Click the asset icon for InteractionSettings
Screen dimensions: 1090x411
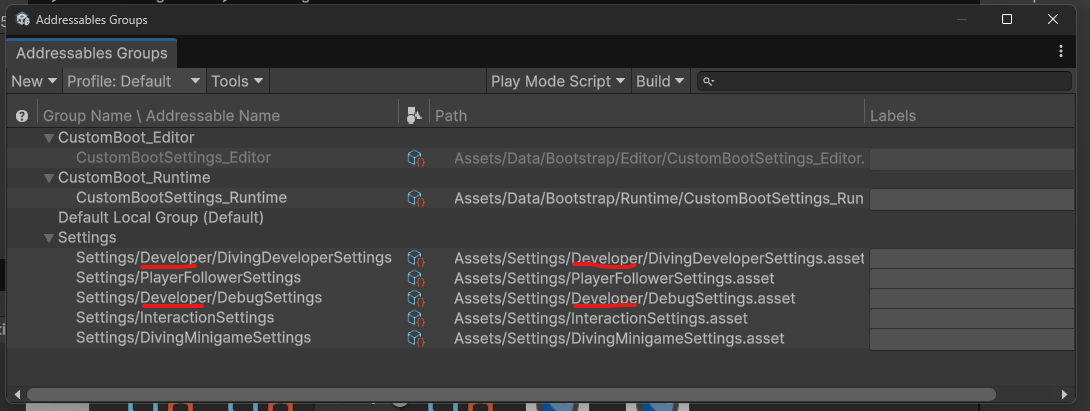415,318
